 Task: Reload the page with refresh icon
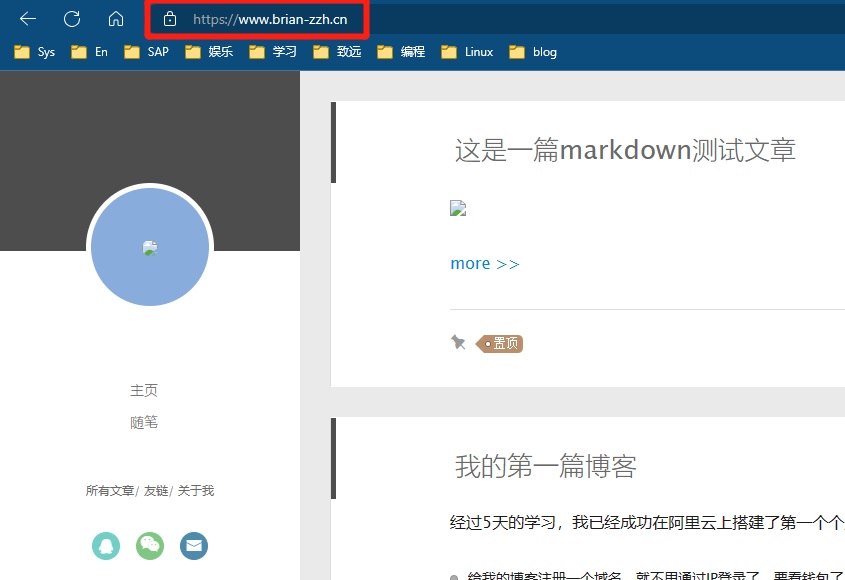point(72,19)
